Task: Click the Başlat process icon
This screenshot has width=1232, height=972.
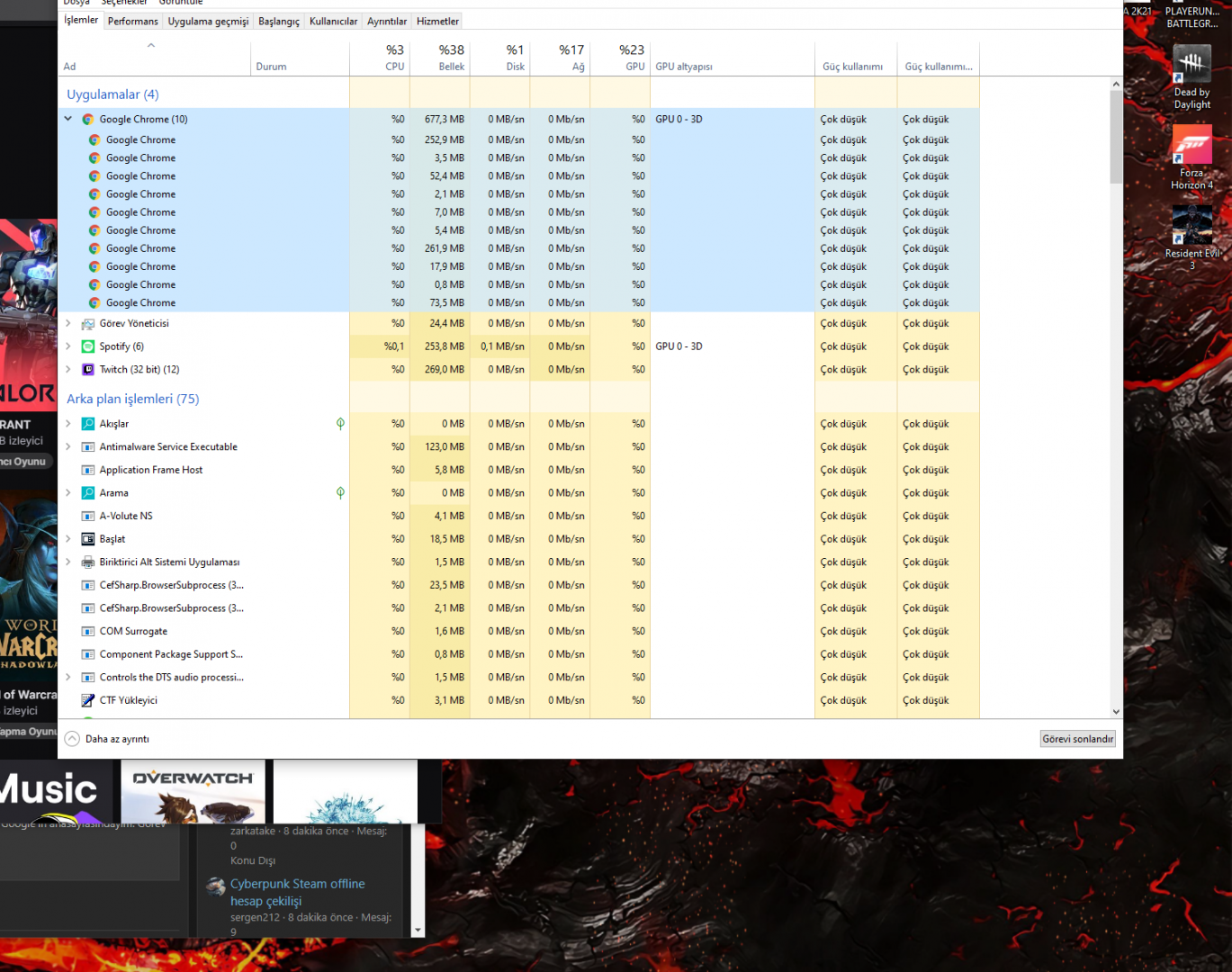Action: (x=88, y=539)
